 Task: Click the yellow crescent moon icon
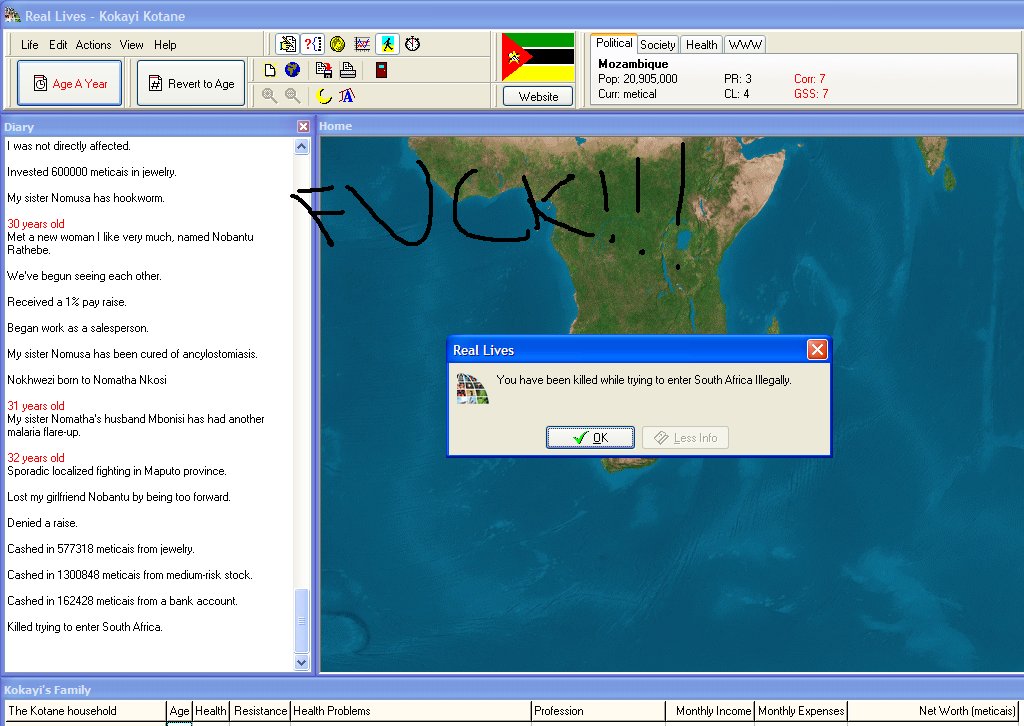pos(324,95)
